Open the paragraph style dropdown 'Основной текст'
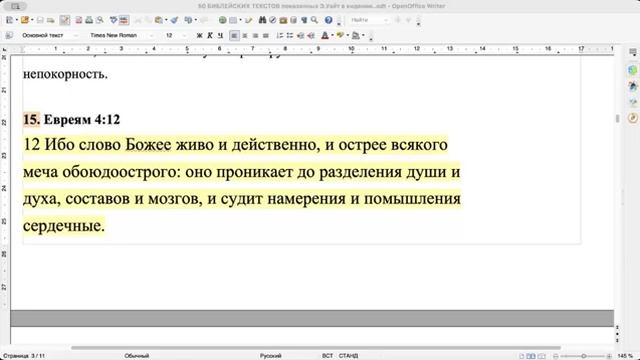Screen dimensions: 640x360 pyautogui.click(x=76, y=36)
